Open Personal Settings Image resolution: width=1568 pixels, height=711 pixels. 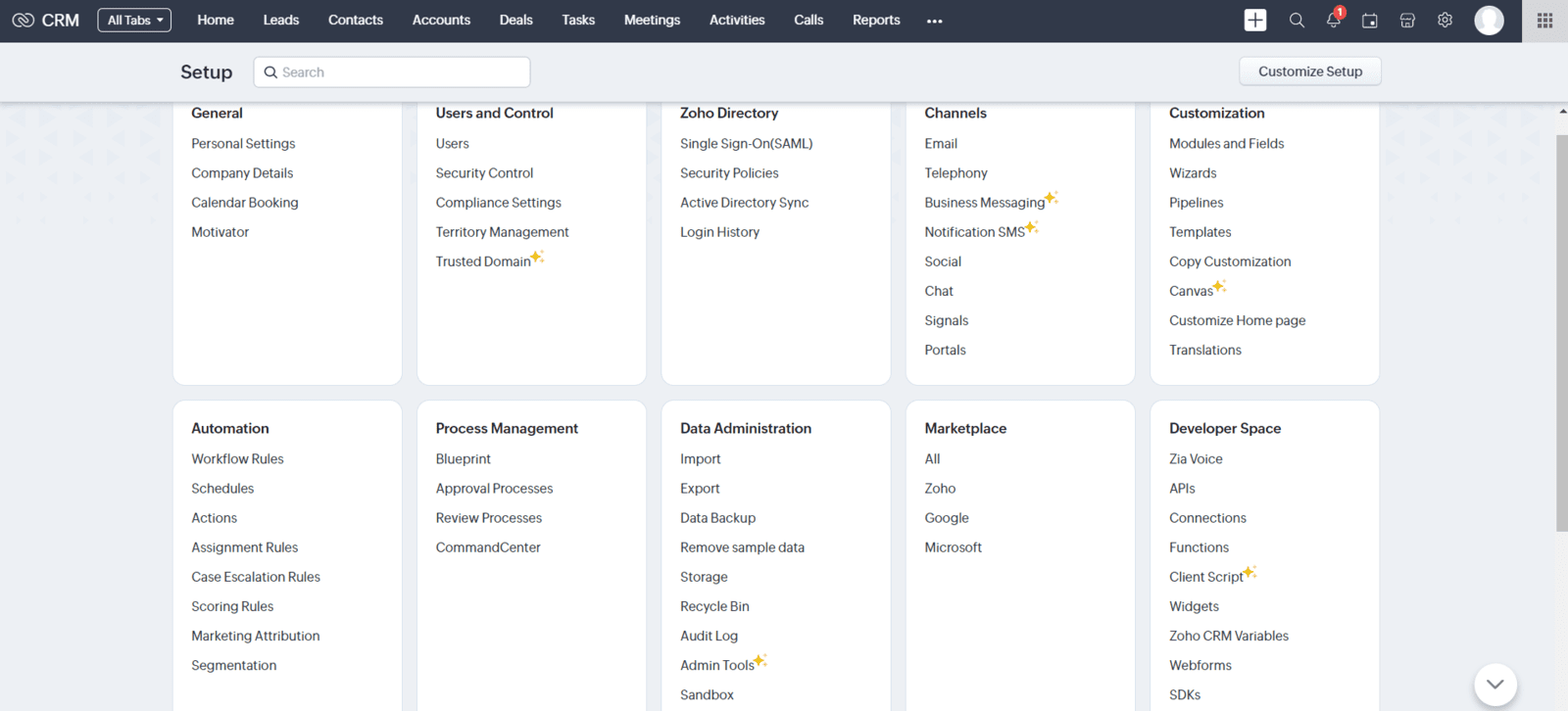click(243, 143)
